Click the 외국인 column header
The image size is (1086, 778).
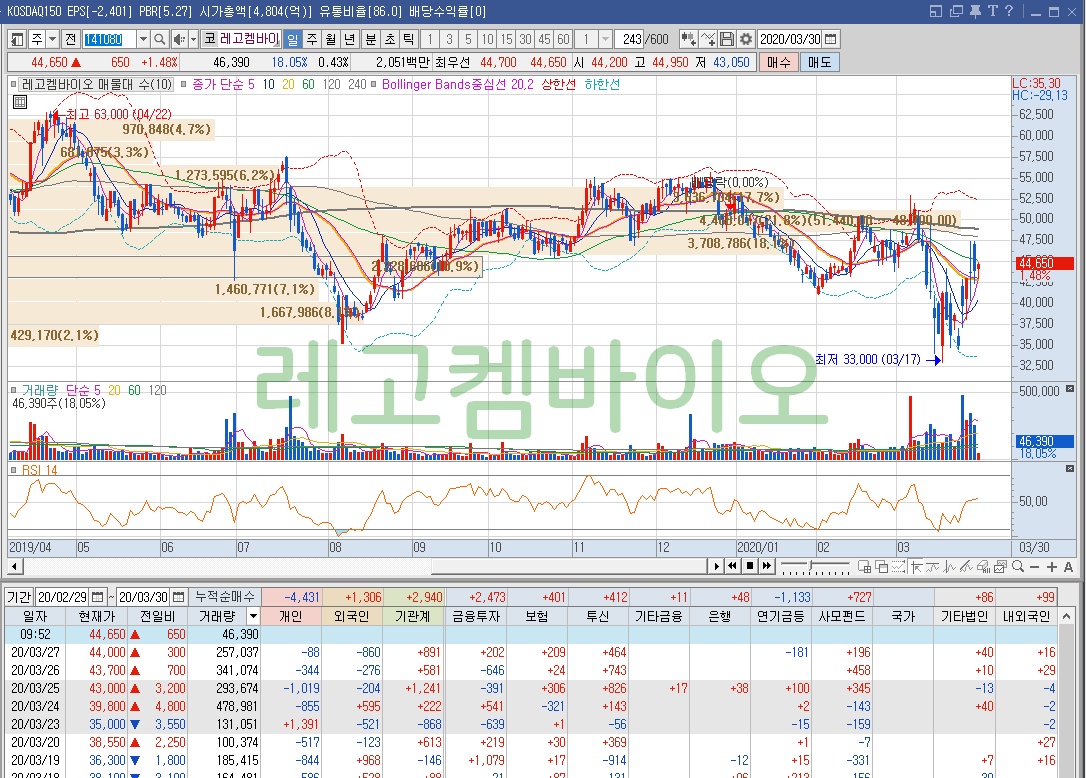352,616
